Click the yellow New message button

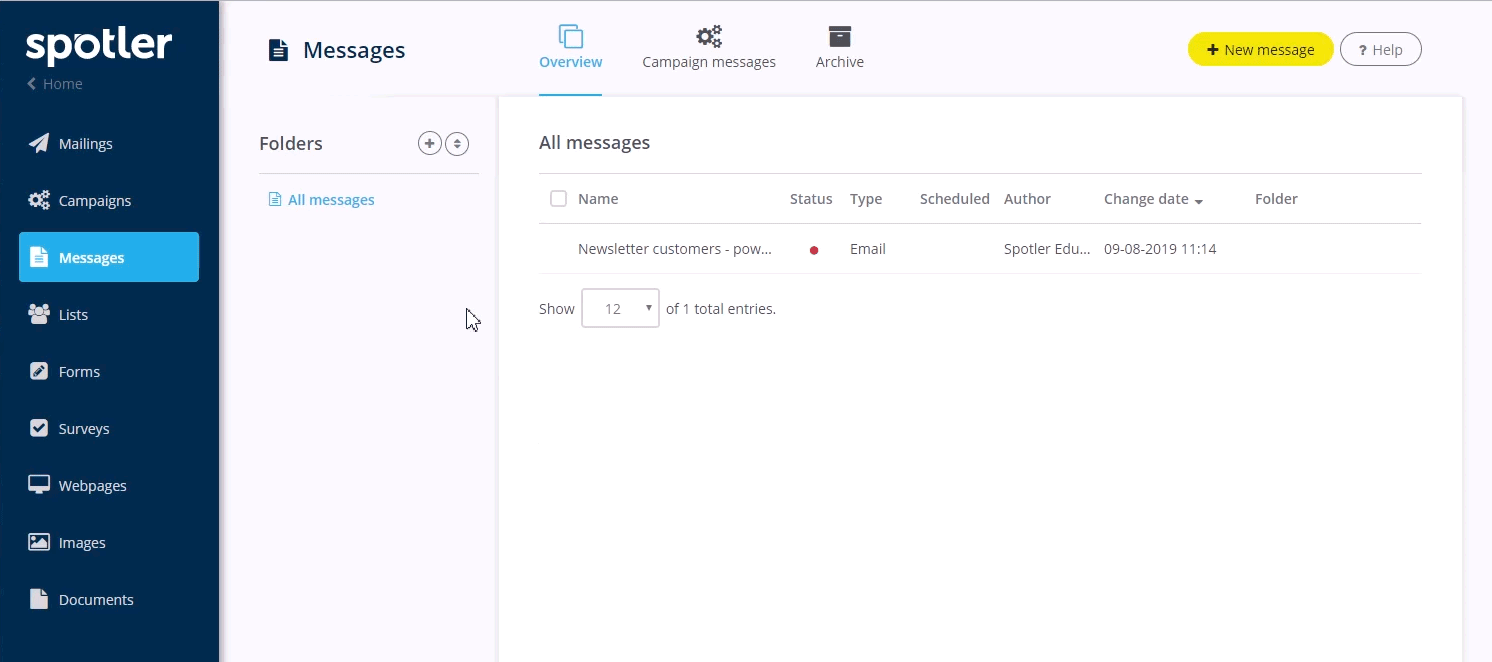pos(1260,50)
